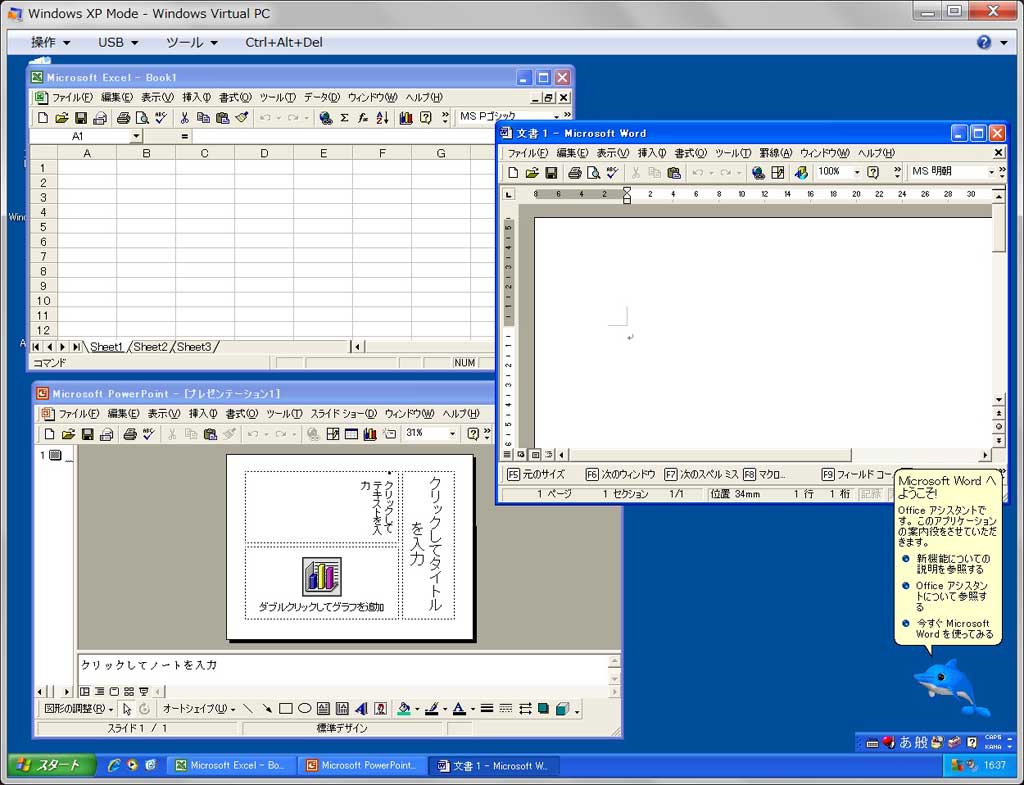Click the Open folder icon in Excel
The image size is (1024, 785).
point(62,118)
